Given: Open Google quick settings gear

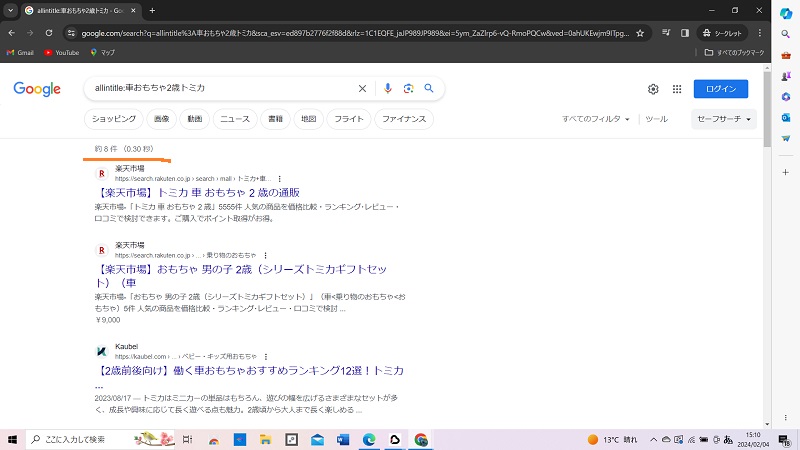Looking at the screenshot, I should click(x=653, y=89).
